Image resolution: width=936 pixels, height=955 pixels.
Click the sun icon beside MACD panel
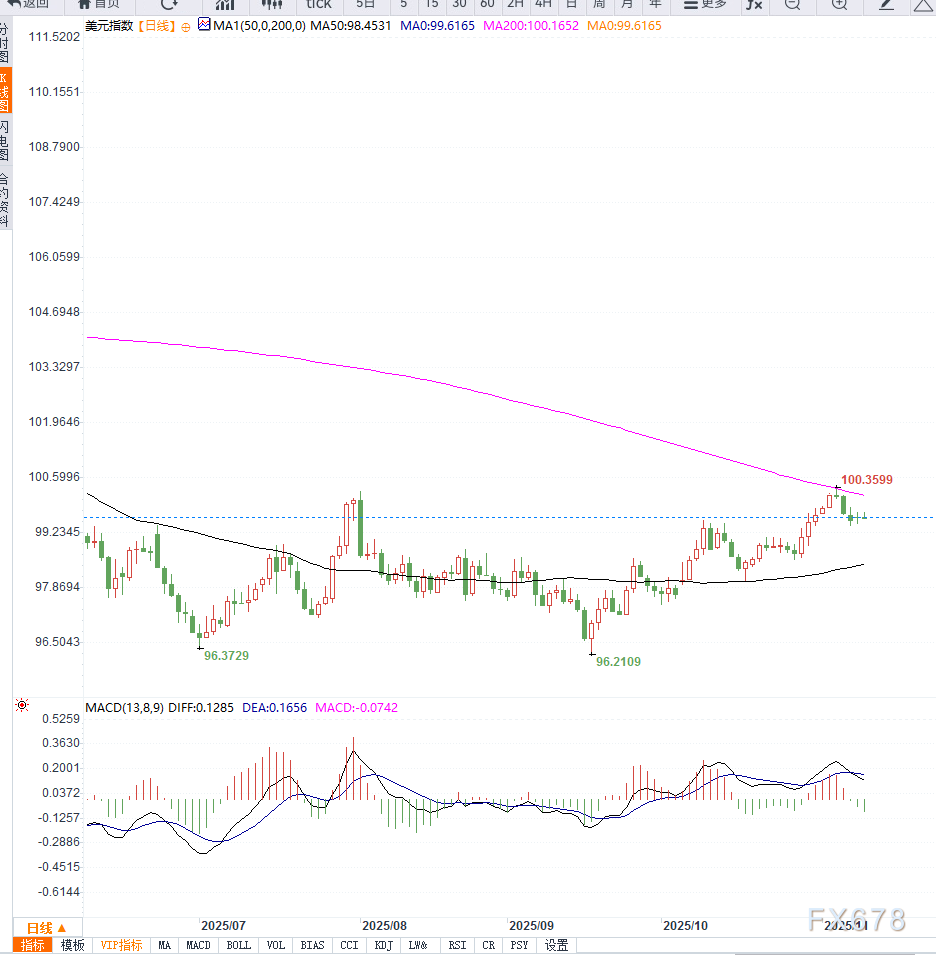(x=22, y=706)
